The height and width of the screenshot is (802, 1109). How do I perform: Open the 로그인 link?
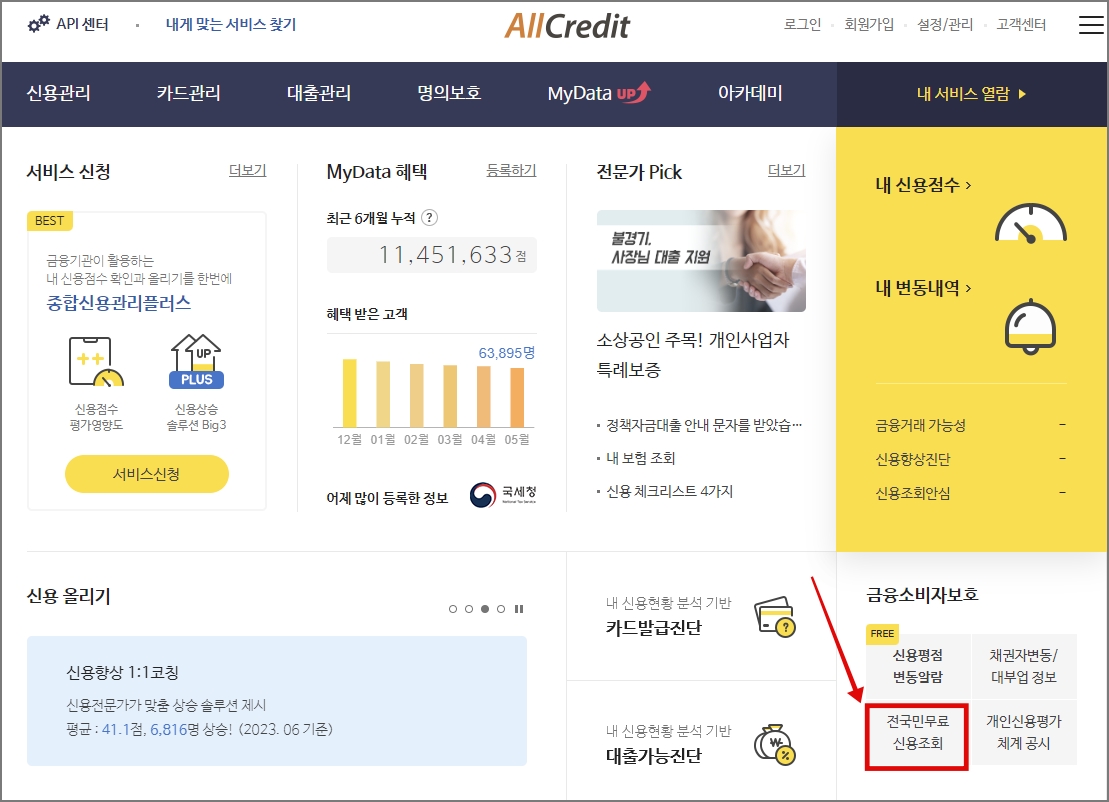(x=802, y=25)
